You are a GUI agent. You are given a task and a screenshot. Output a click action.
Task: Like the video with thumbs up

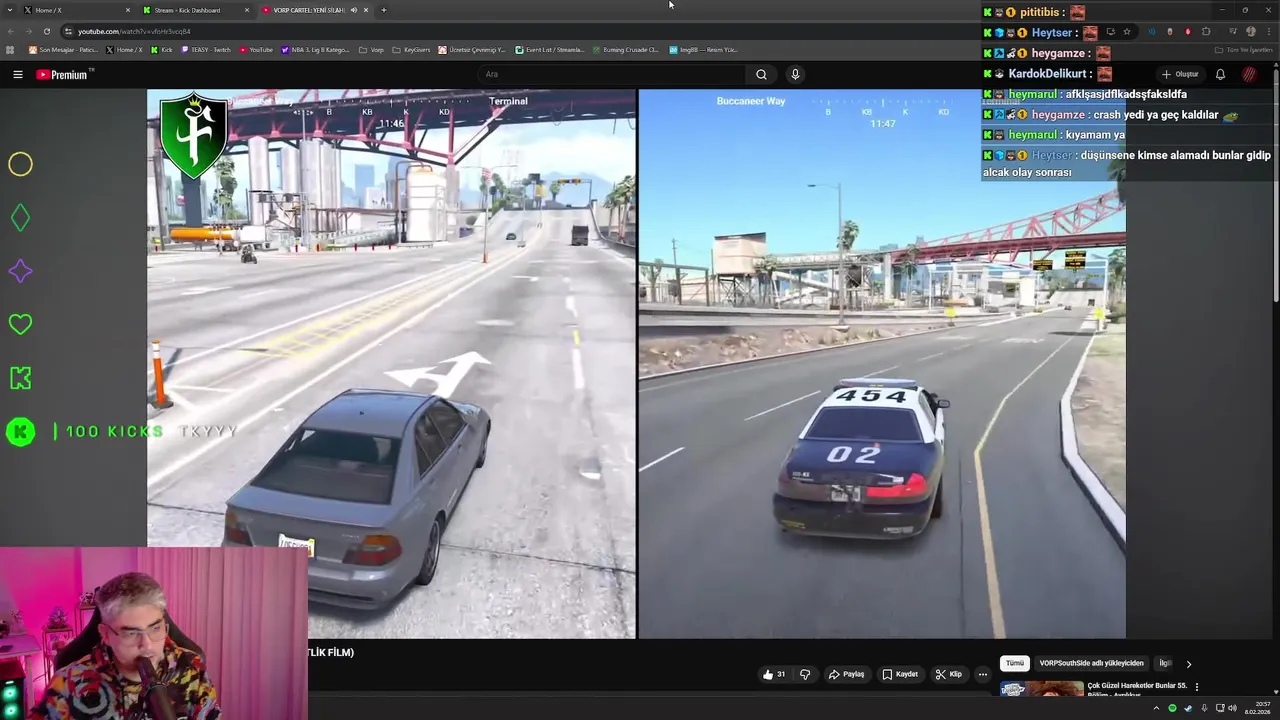tap(774, 674)
